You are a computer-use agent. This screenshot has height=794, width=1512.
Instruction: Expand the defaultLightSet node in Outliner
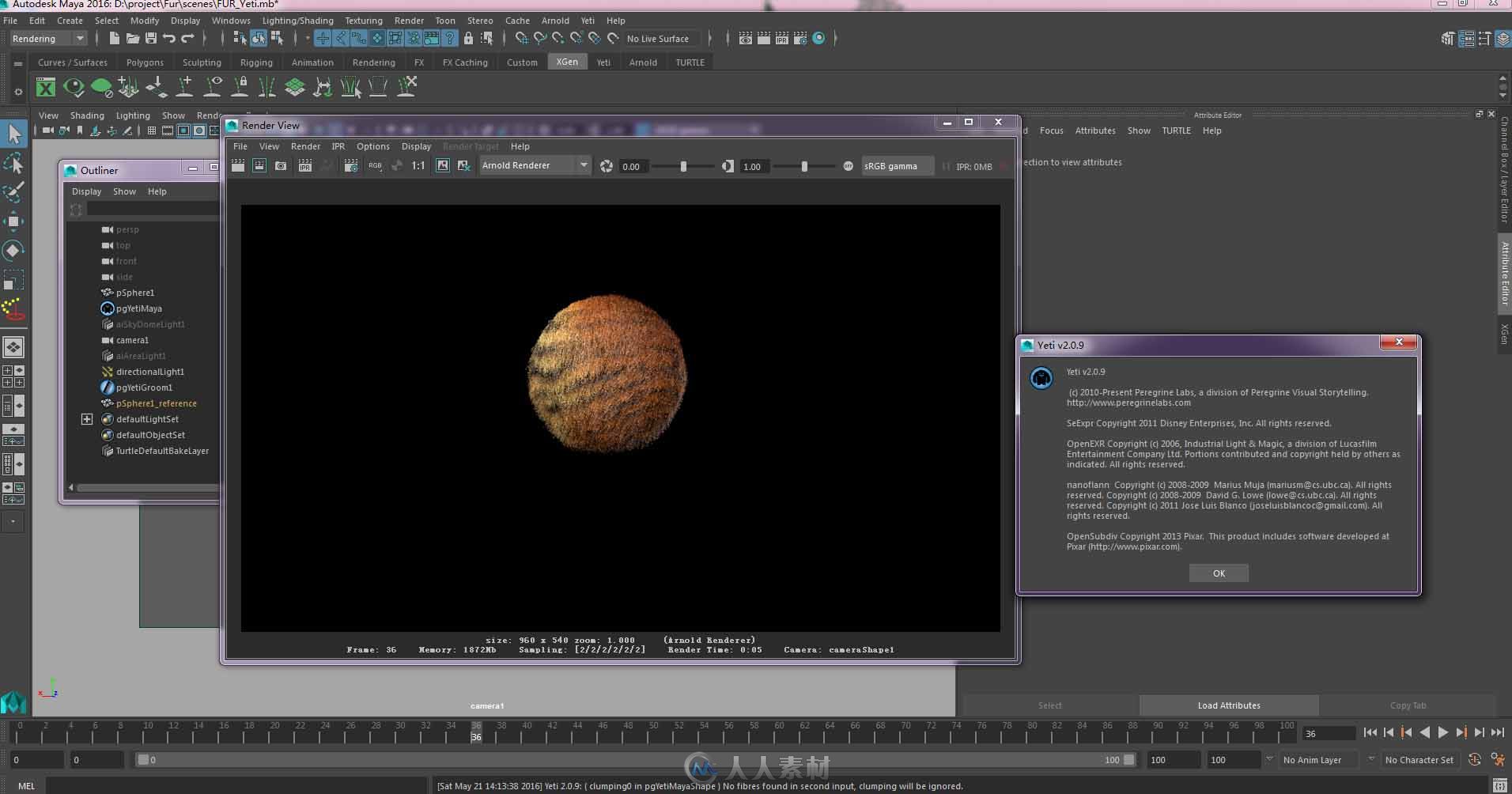coord(87,419)
